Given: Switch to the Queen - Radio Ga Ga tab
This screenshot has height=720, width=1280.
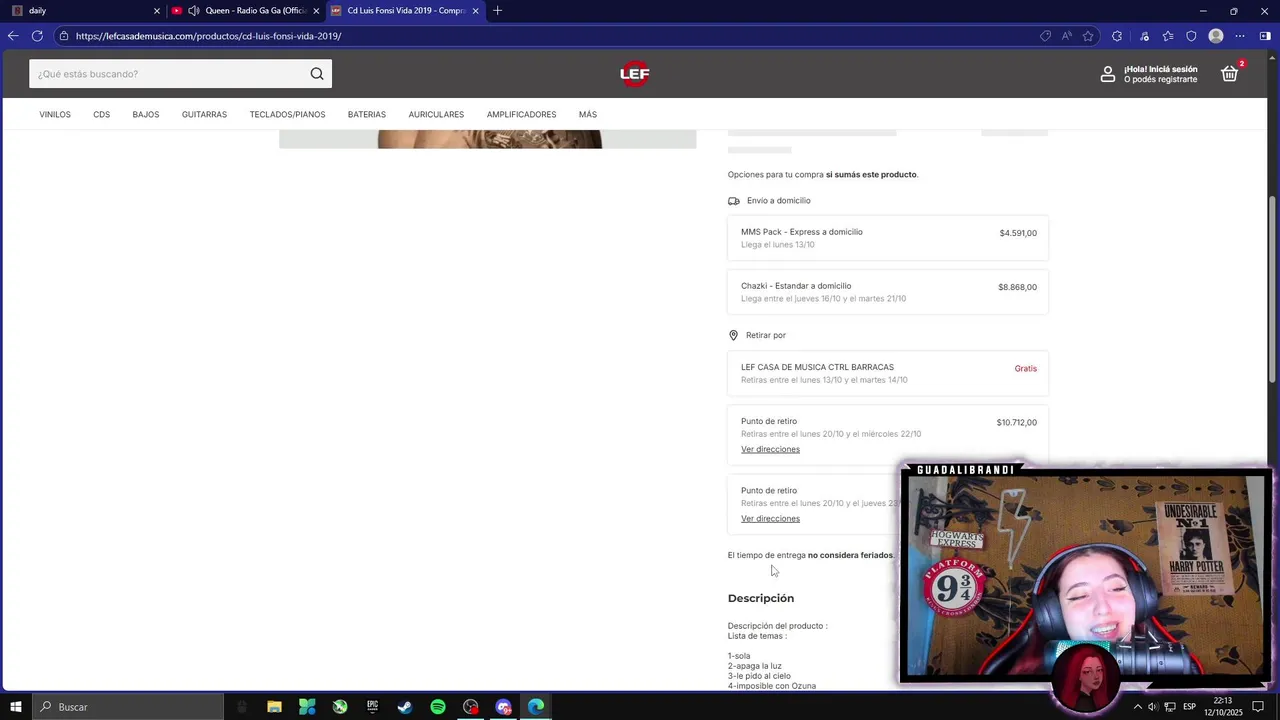Looking at the screenshot, I should pyautogui.click(x=245, y=11).
